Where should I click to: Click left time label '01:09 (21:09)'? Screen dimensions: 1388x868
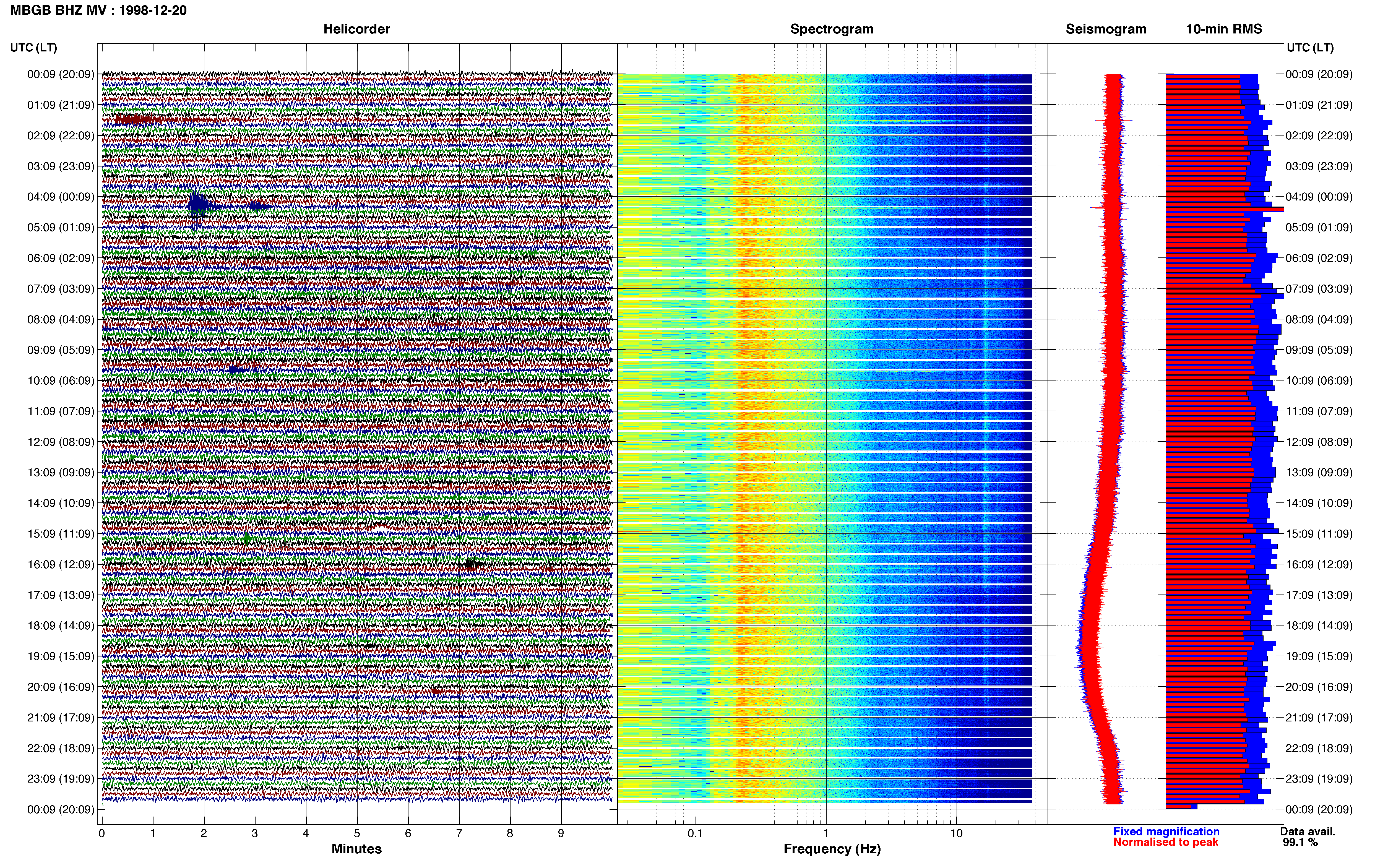click(61, 105)
